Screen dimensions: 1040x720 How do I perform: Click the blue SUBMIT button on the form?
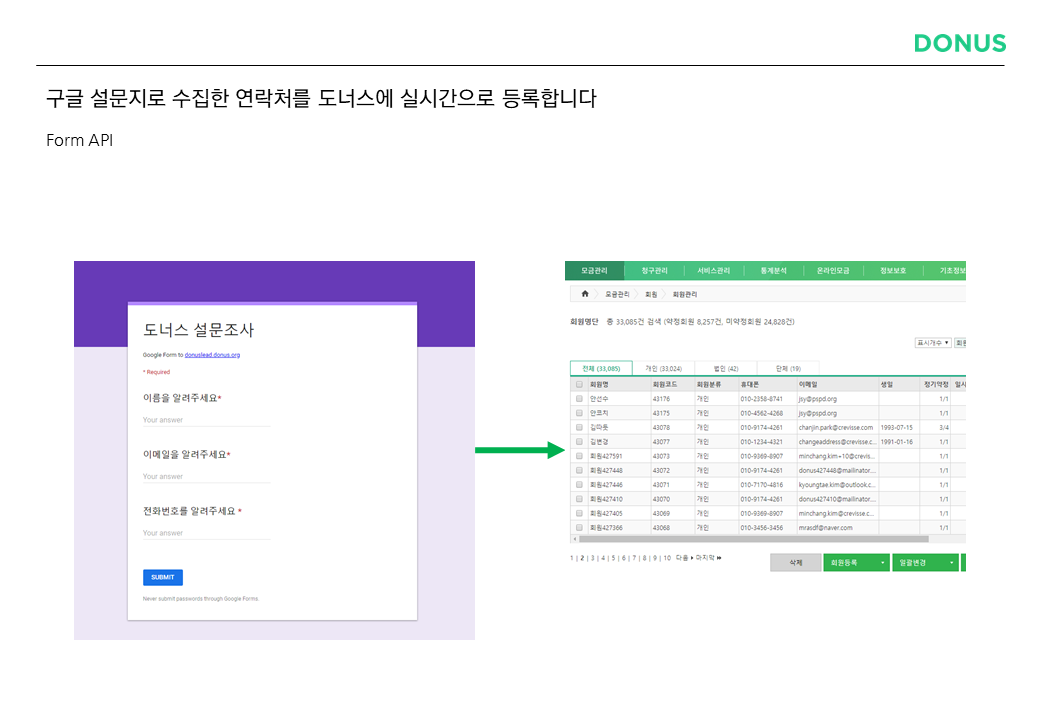tap(162, 577)
